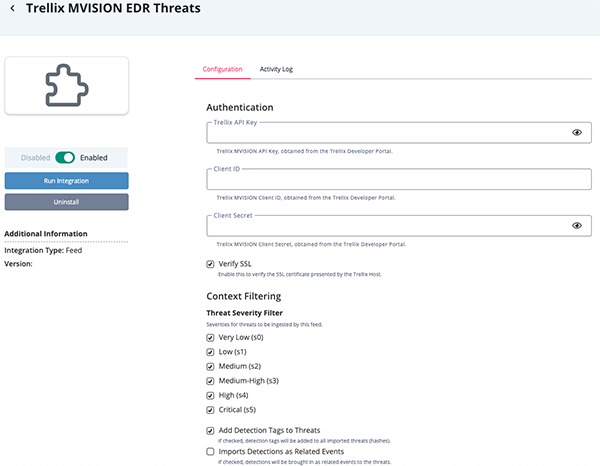Screen dimensions: 600x466
Task: Click the Trellix MVISION API Key helper text
Action: coord(305,152)
